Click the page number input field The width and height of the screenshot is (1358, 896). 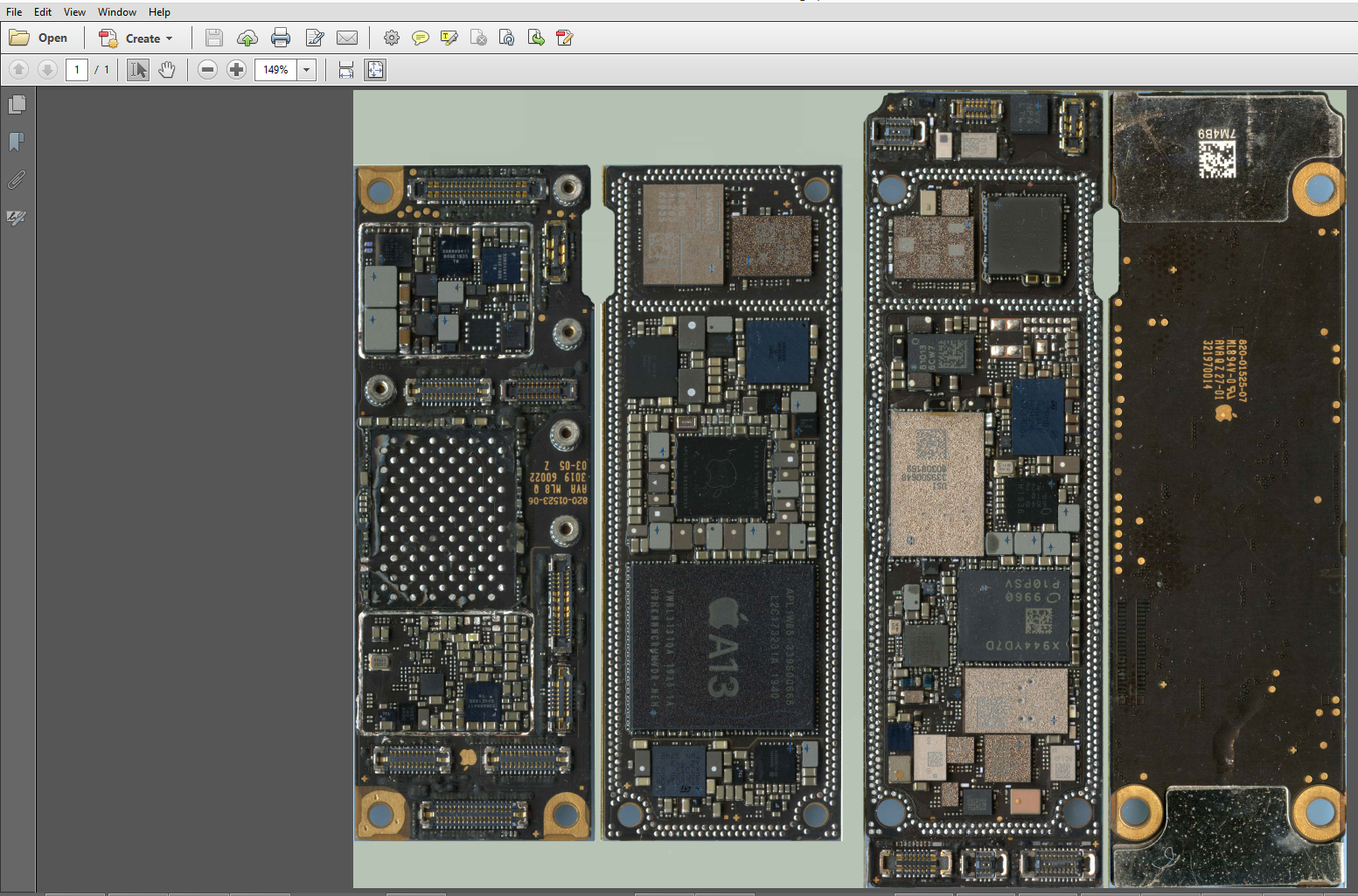[77, 70]
